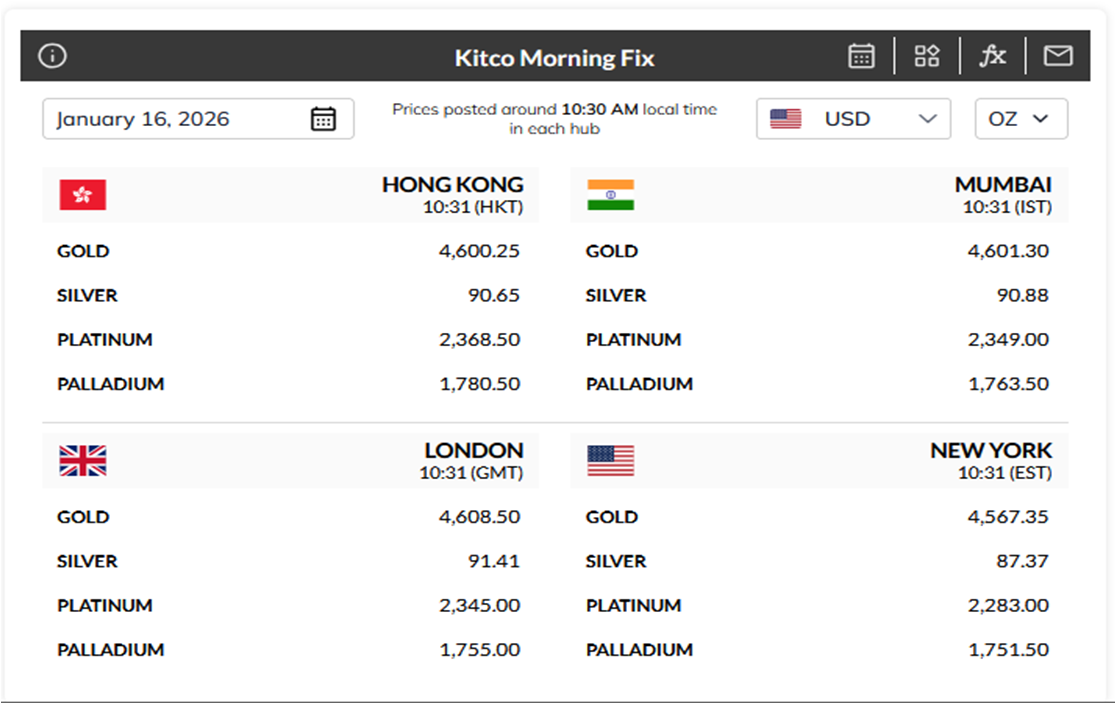Open the calendar tool in the header
The height and width of the screenshot is (704, 1116).
pyautogui.click(x=861, y=55)
